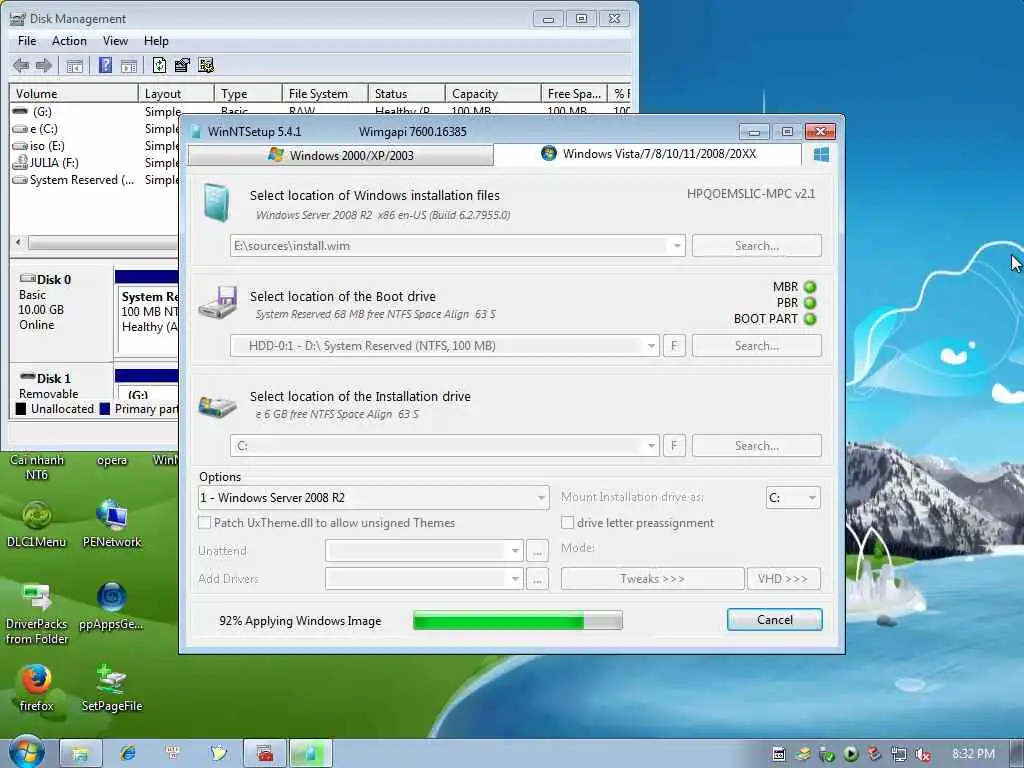Open the DriverPacks from Folder desktop icon

[37, 614]
